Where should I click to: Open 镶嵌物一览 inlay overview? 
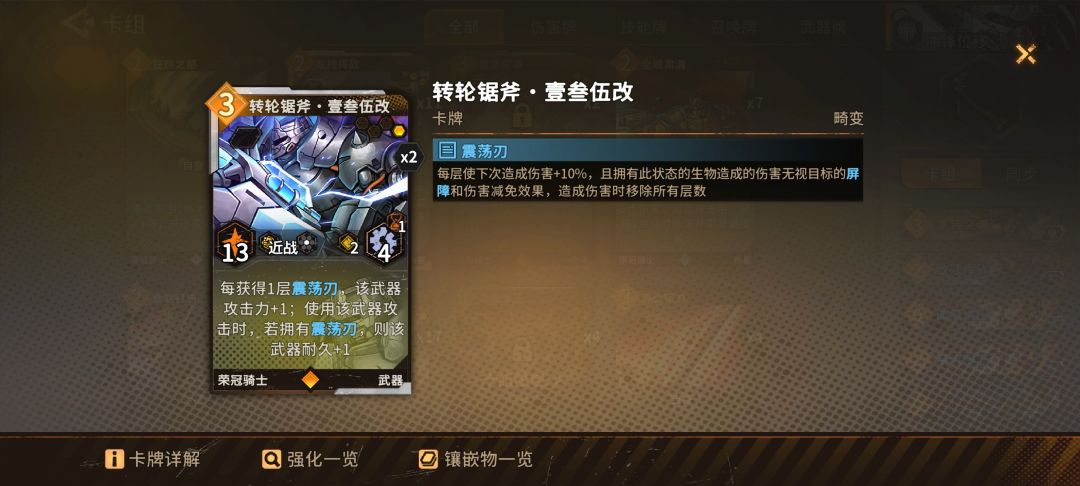(x=475, y=459)
